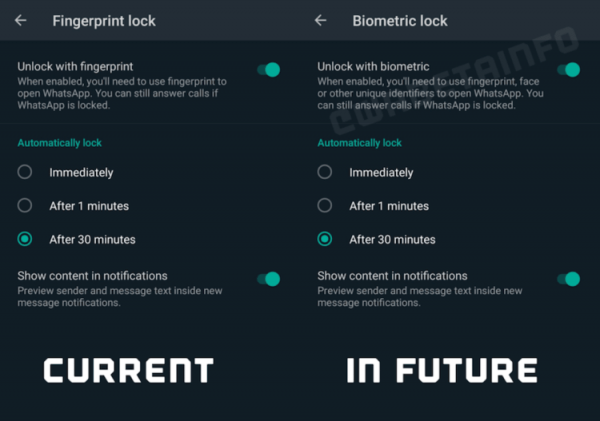
Task: Disable Show content in notifications on Biometric screen
Action: [569, 279]
